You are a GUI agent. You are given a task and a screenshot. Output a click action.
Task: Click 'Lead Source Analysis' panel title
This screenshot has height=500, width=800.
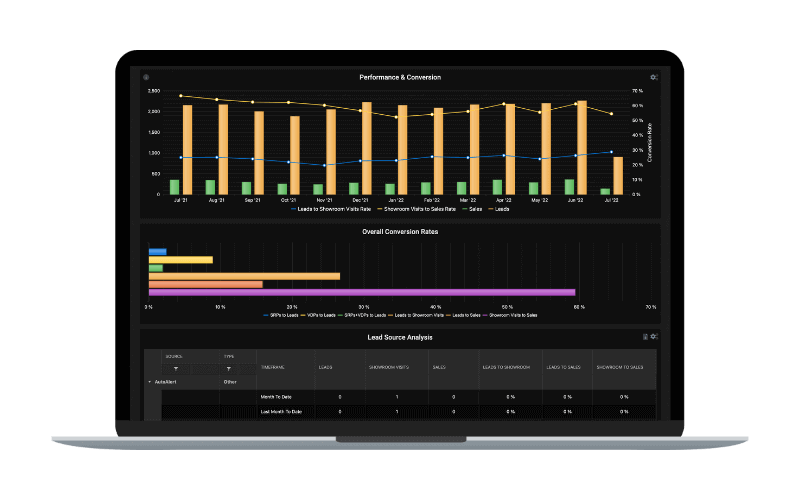coord(400,337)
